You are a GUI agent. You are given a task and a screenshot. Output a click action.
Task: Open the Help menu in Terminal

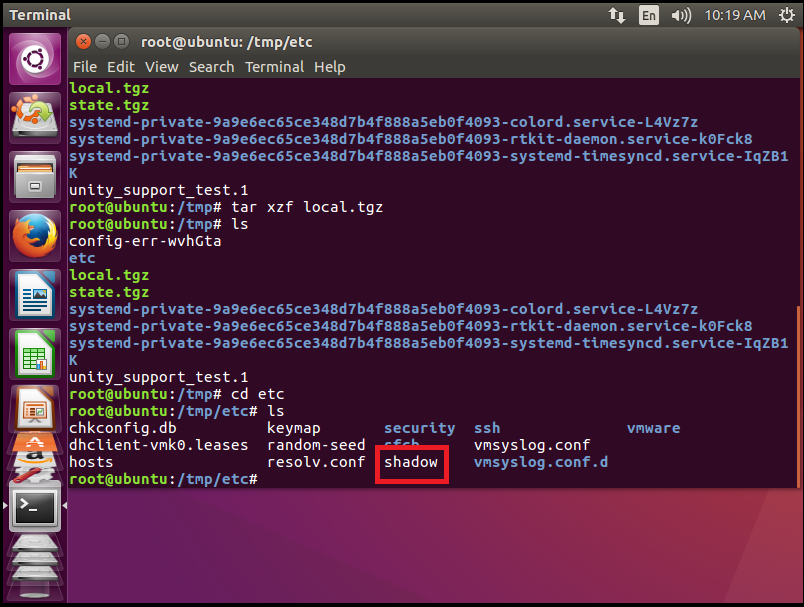pyautogui.click(x=329, y=67)
